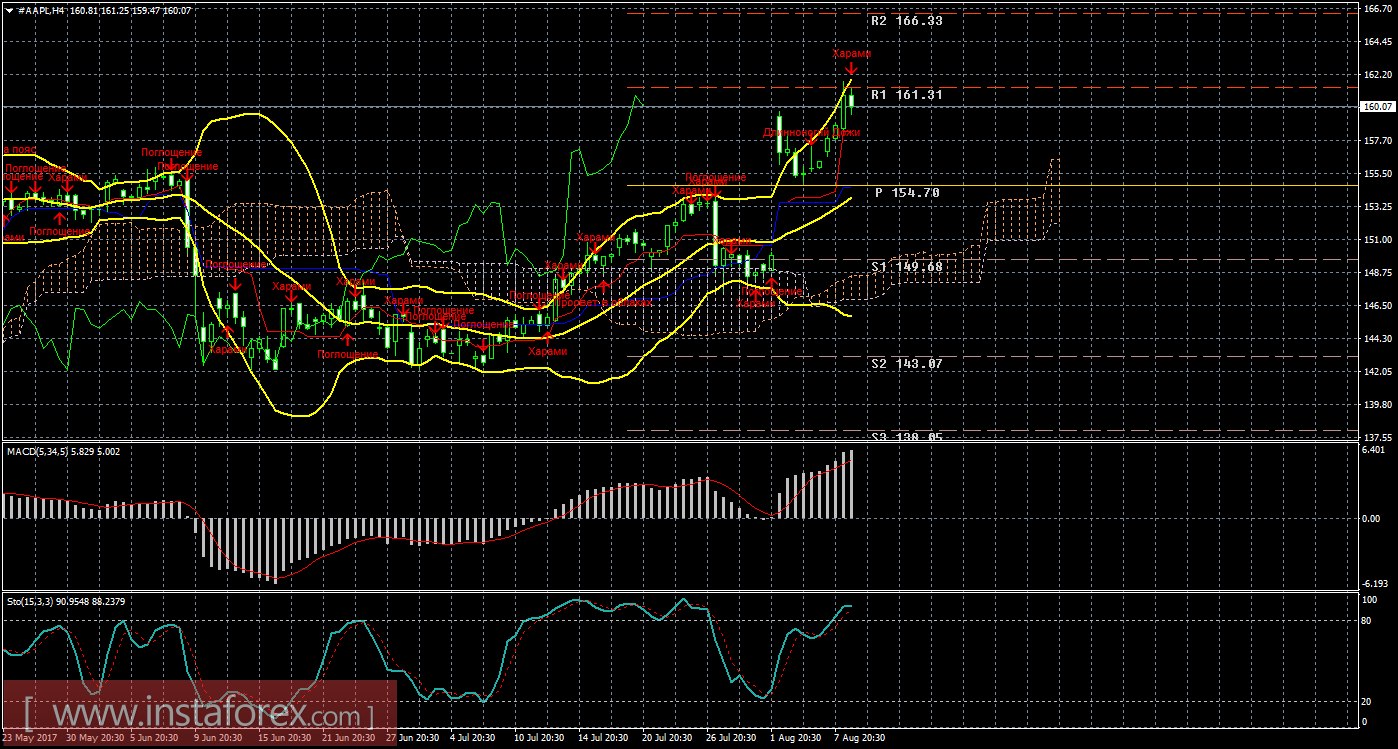
Task: Click the -6.193 value on the MACD scale
Action: [1377, 583]
